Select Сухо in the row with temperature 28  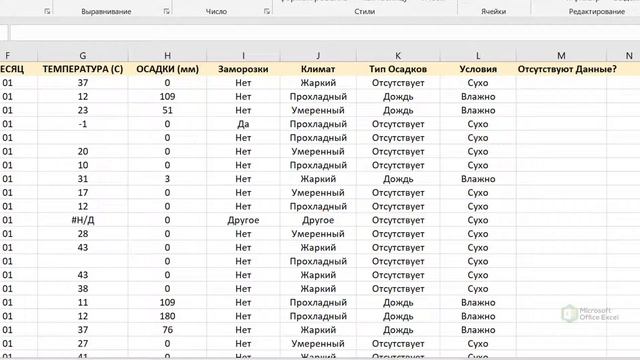pyautogui.click(x=478, y=234)
